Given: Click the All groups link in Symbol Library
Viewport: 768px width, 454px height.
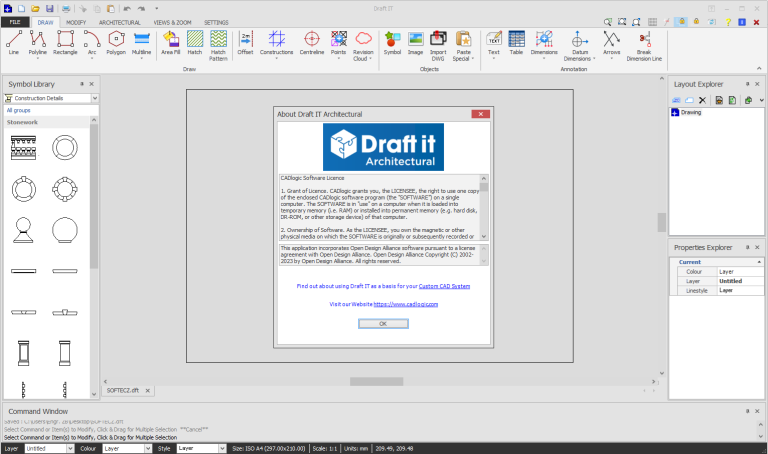Looking at the screenshot, I should coord(19,110).
